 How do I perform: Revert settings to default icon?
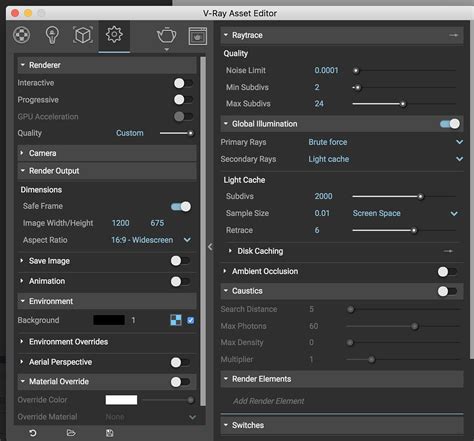pyautogui.click(x=33, y=433)
